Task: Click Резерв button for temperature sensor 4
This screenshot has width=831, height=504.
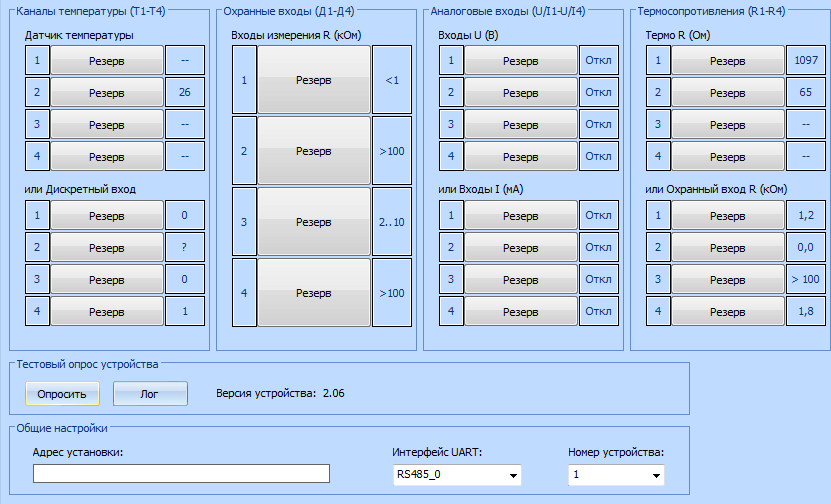Action: 107,156
